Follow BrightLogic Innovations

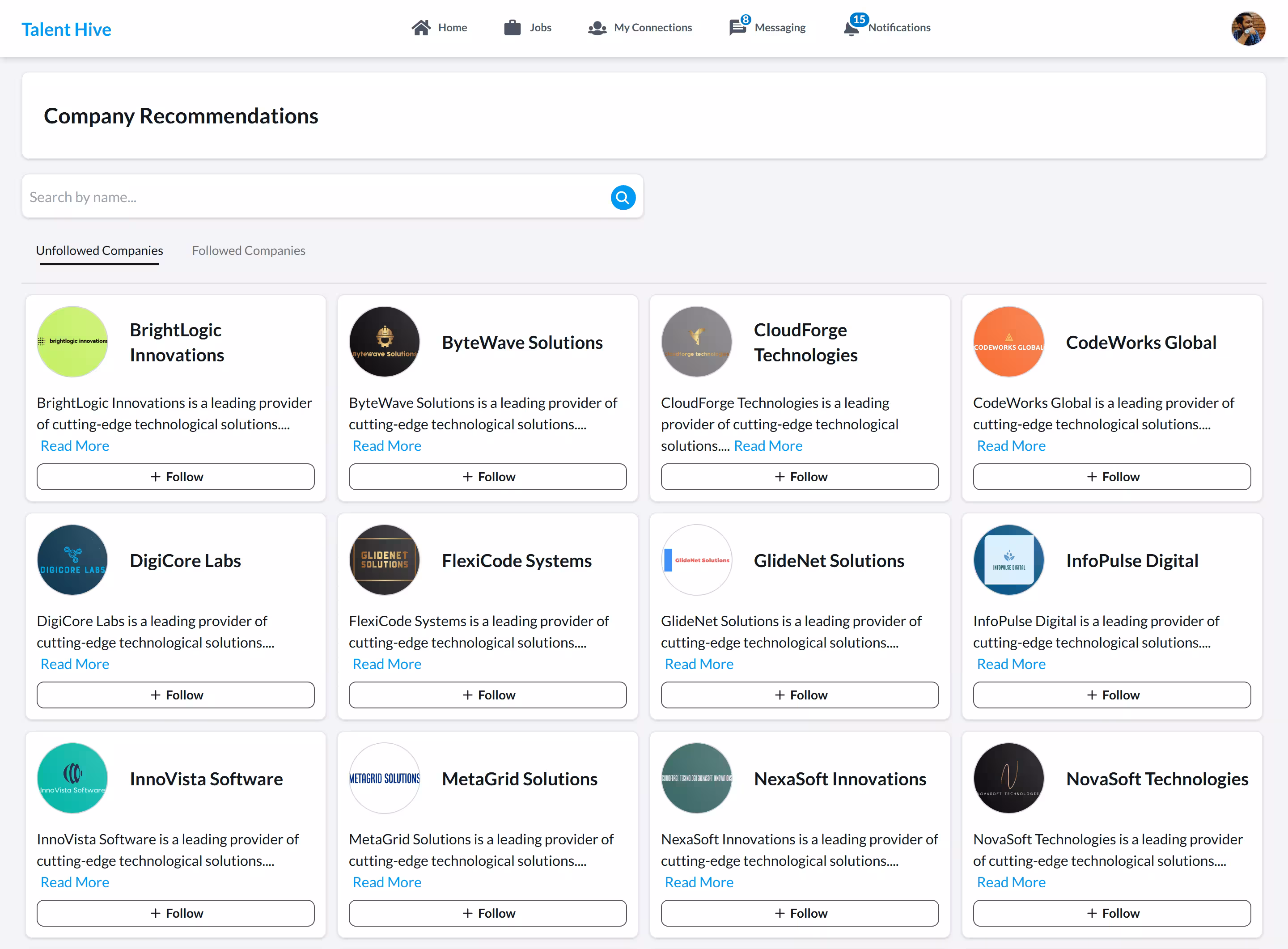[176, 477]
